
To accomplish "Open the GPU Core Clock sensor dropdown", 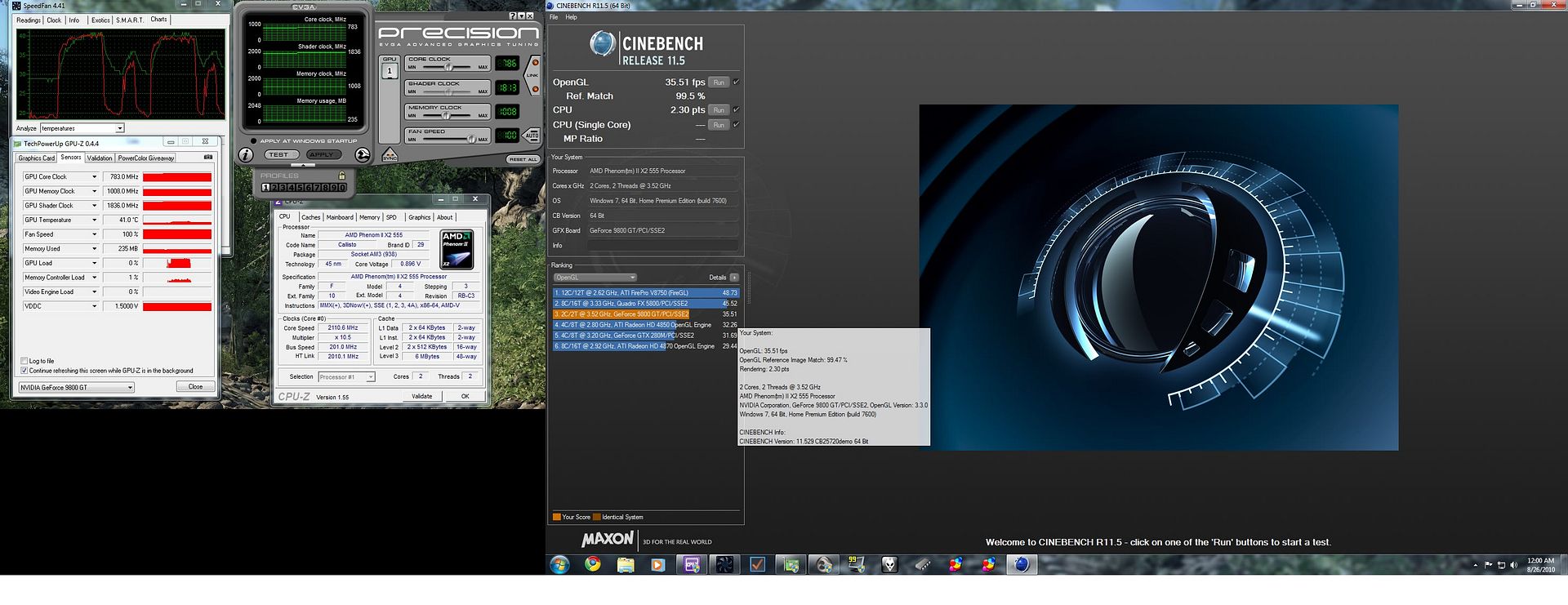I will 95,176.
